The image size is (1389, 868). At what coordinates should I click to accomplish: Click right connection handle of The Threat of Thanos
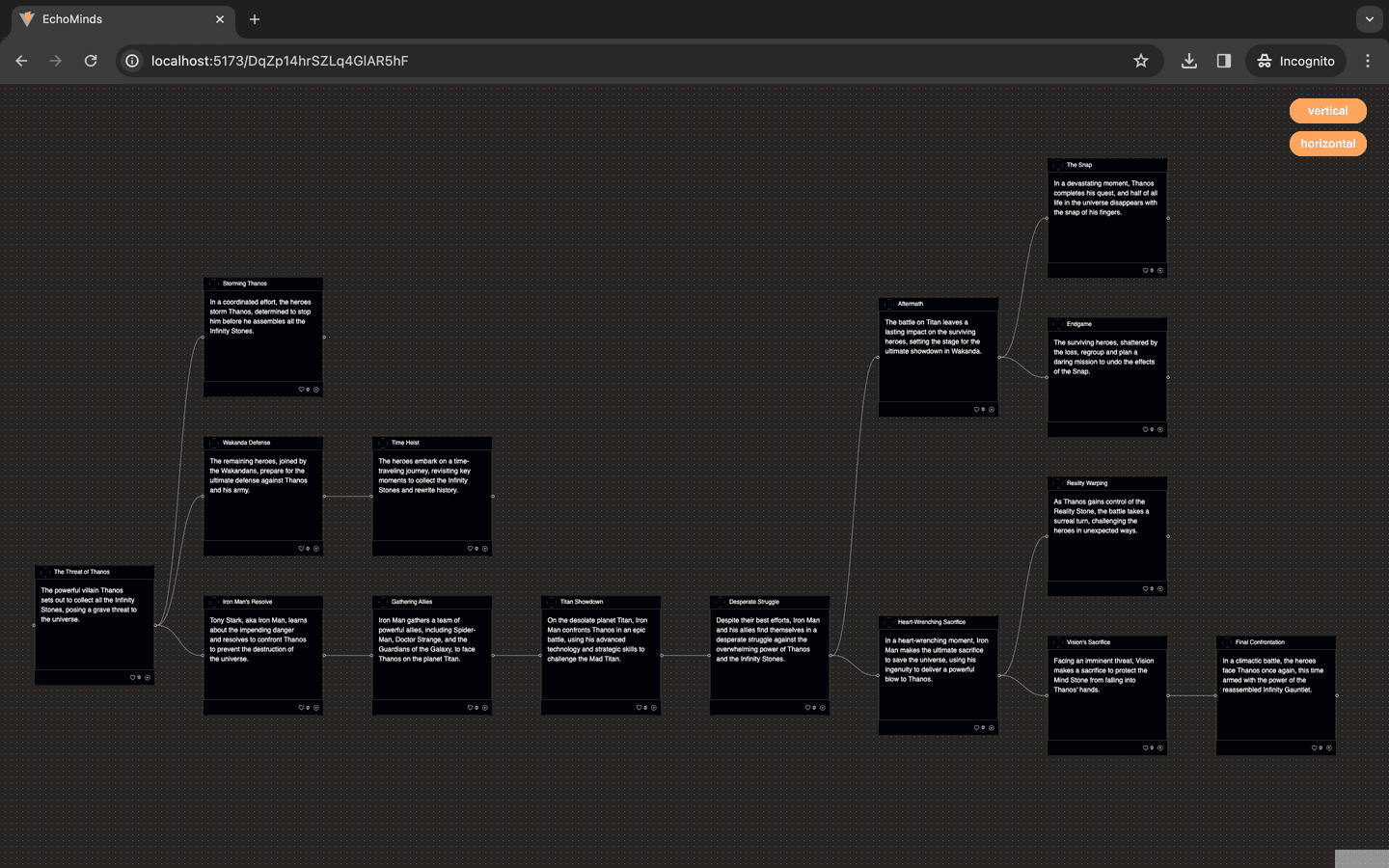[155, 625]
